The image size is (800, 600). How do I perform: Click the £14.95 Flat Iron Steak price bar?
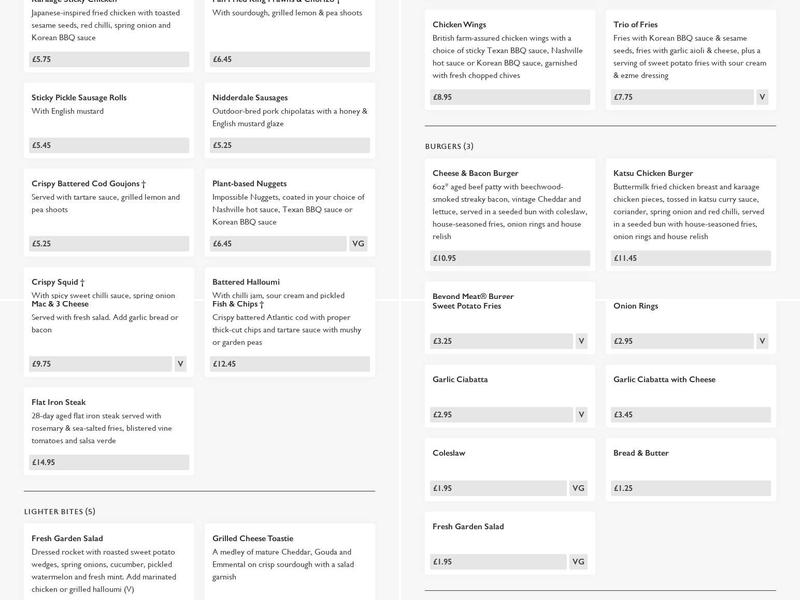pos(108,462)
